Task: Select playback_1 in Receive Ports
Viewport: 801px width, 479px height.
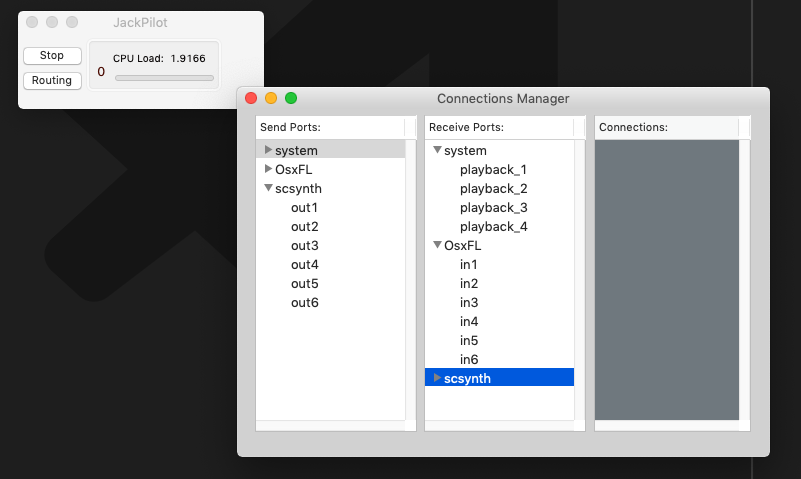Action: pyautogui.click(x=493, y=169)
